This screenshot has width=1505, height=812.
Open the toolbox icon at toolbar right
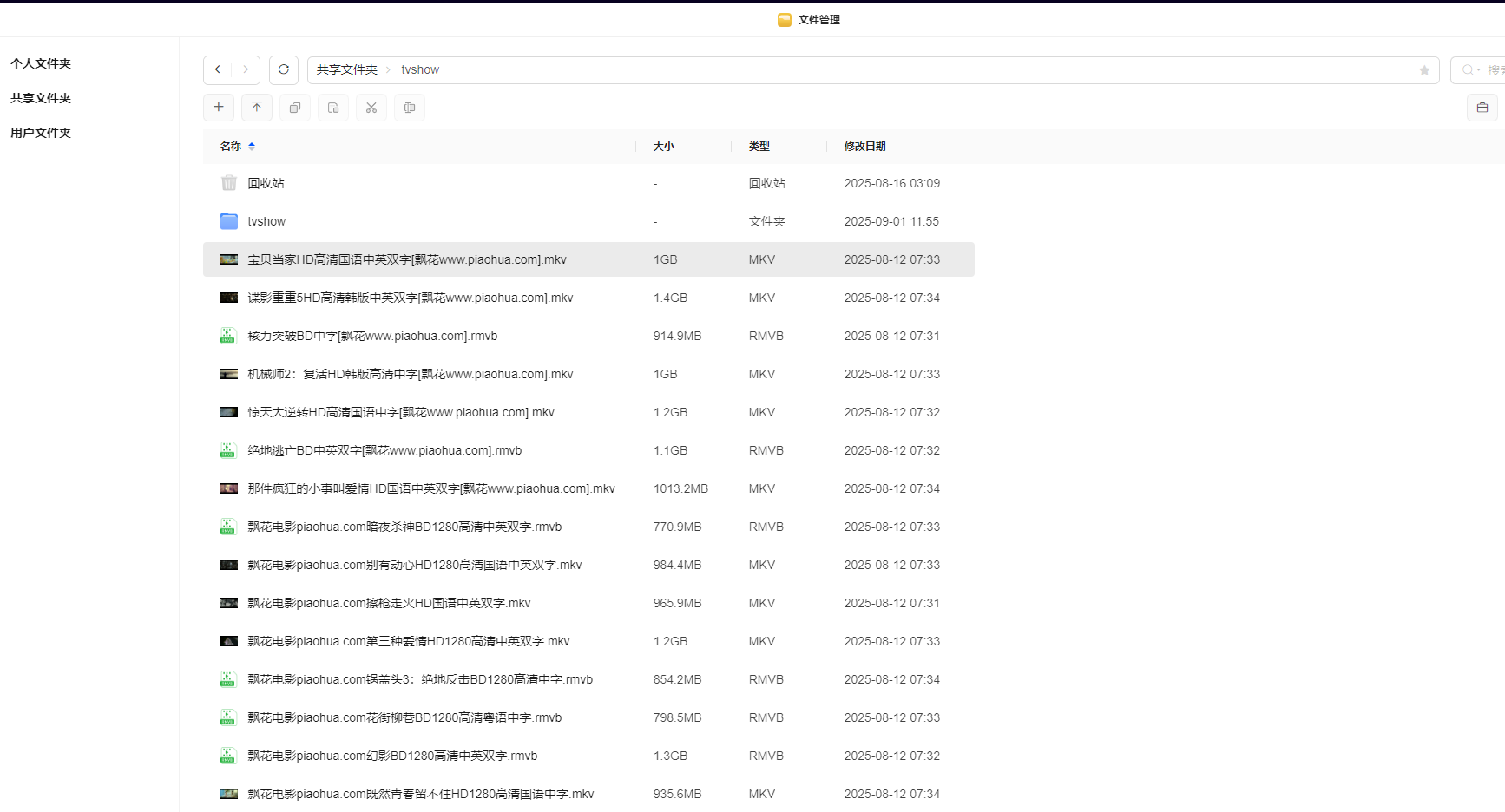[x=1482, y=108]
